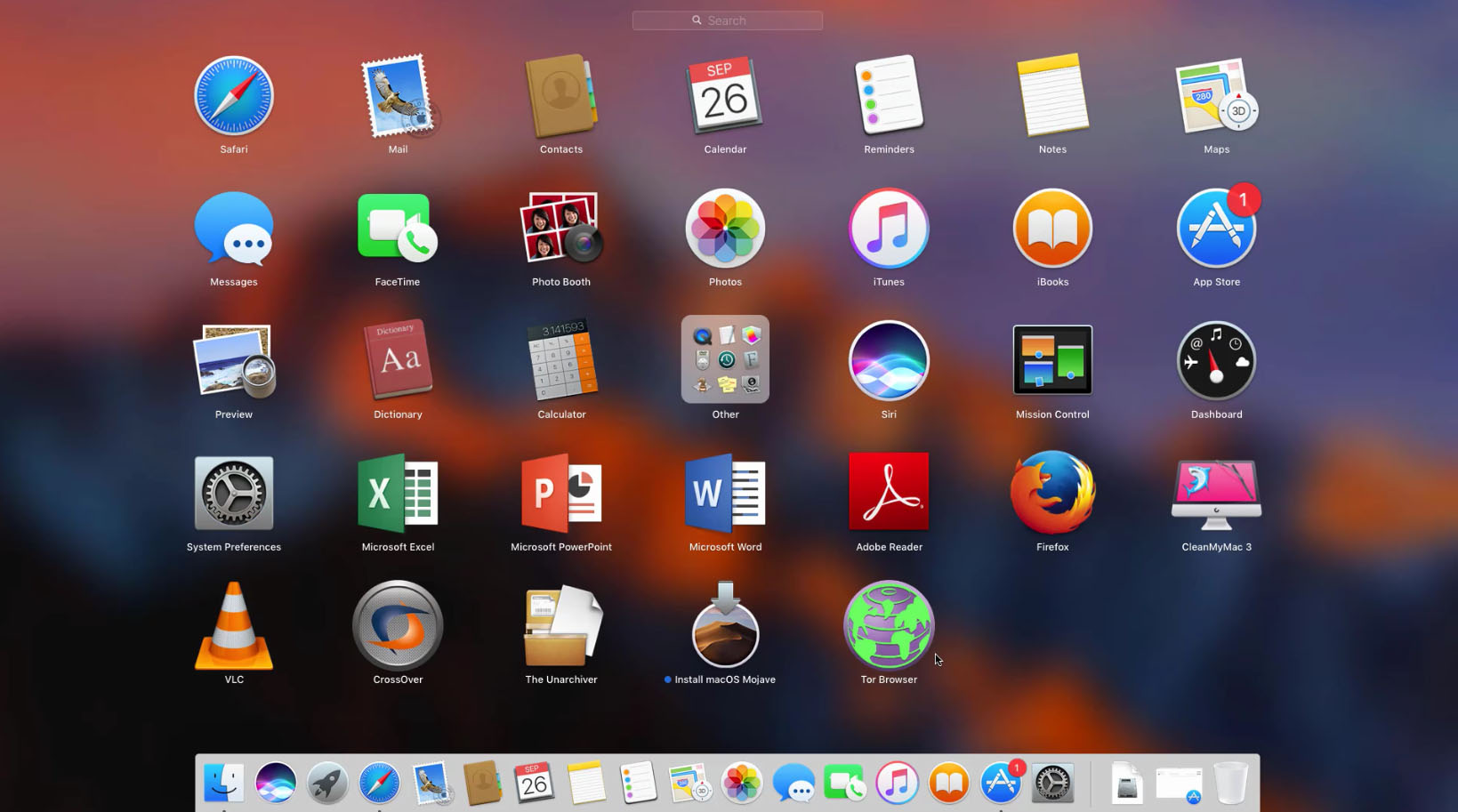Expand the Other apps folder
The height and width of the screenshot is (812, 1458).
(x=725, y=359)
